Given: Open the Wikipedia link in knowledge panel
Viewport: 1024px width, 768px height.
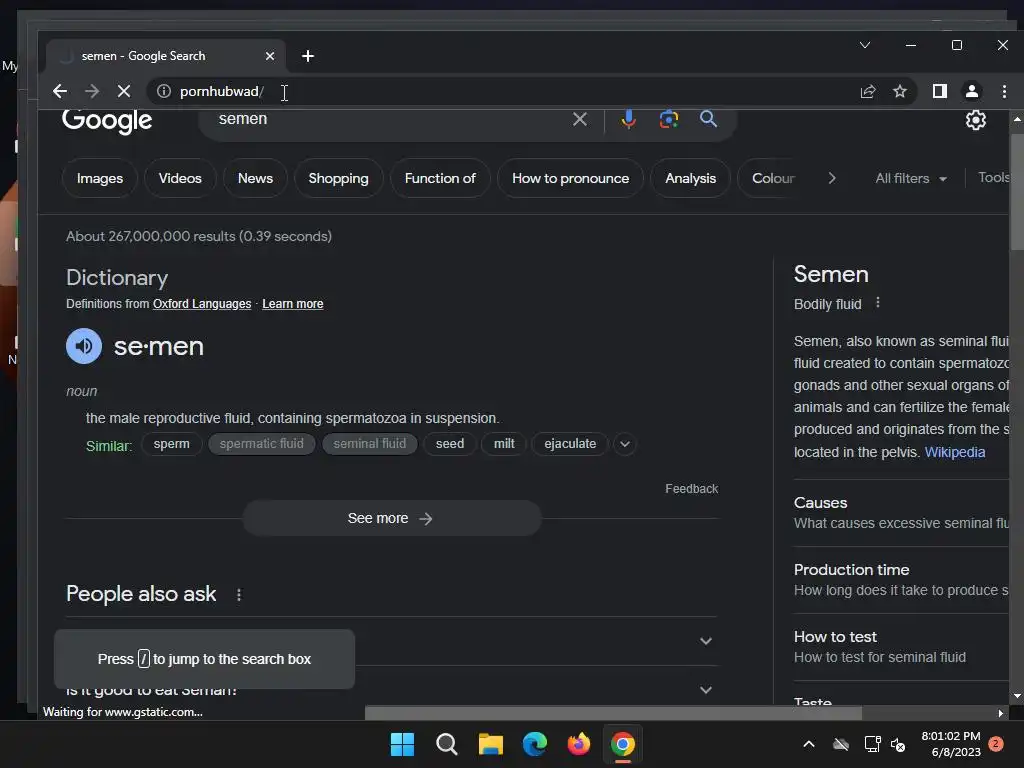Looking at the screenshot, I should (955, 452).
